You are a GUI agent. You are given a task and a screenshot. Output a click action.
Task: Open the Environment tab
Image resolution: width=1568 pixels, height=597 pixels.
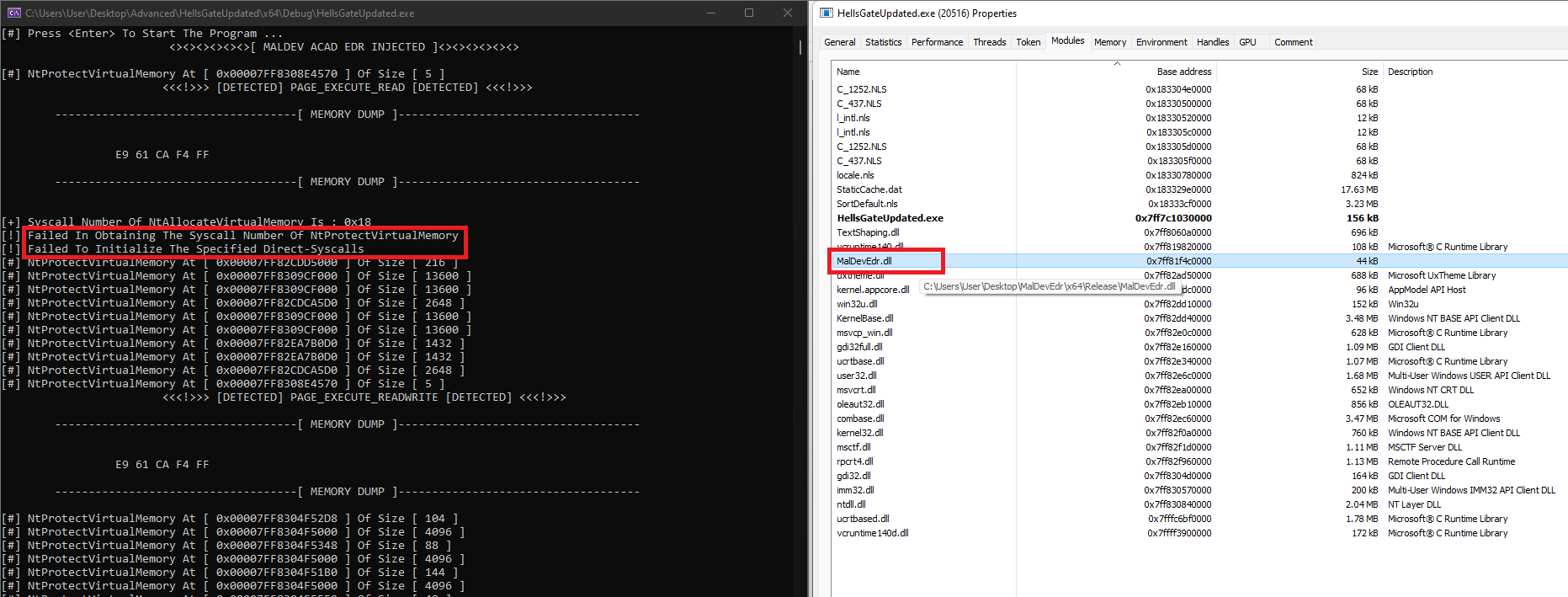point(1161,42)
